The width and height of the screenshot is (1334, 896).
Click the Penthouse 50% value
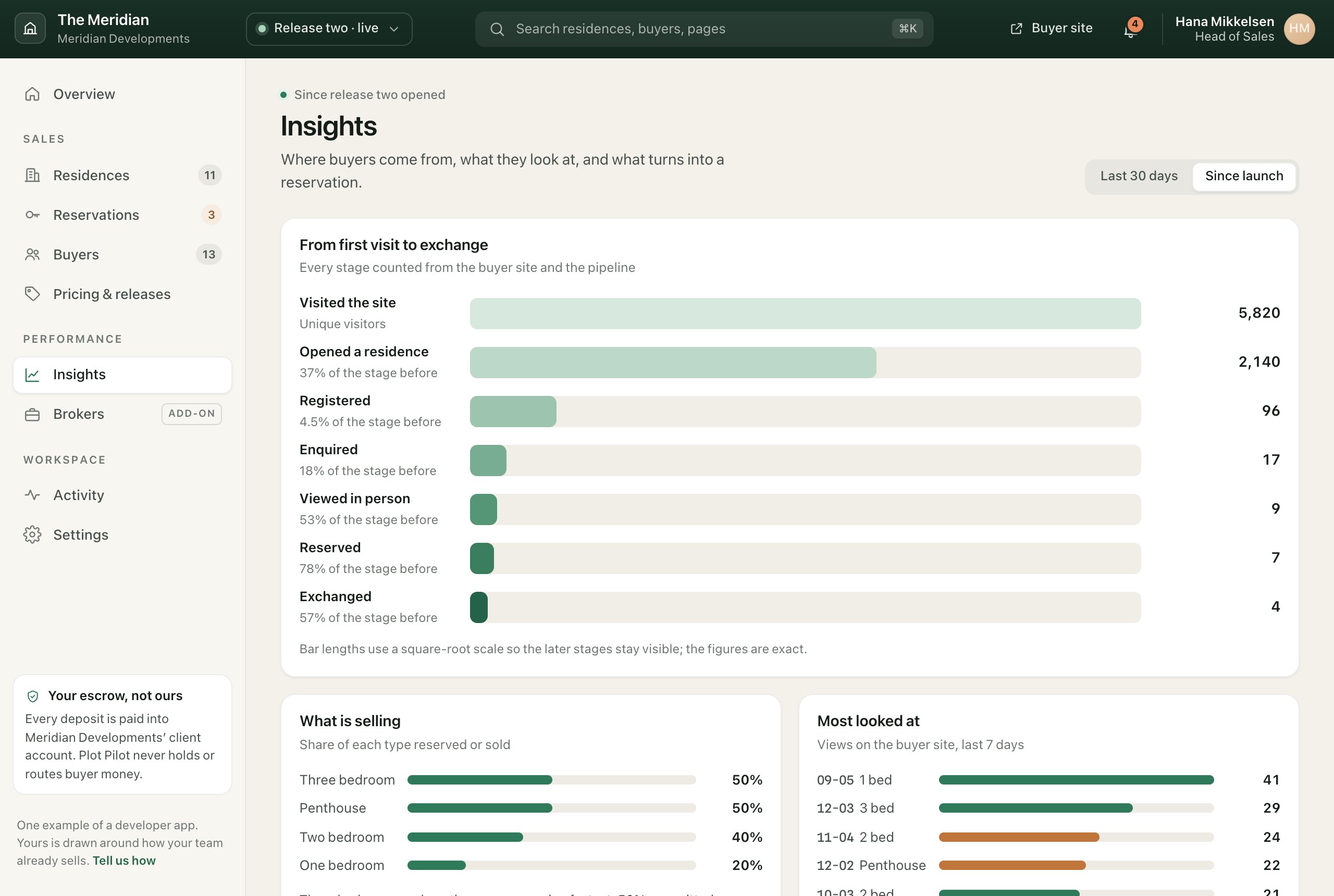[x=746, y=808]
